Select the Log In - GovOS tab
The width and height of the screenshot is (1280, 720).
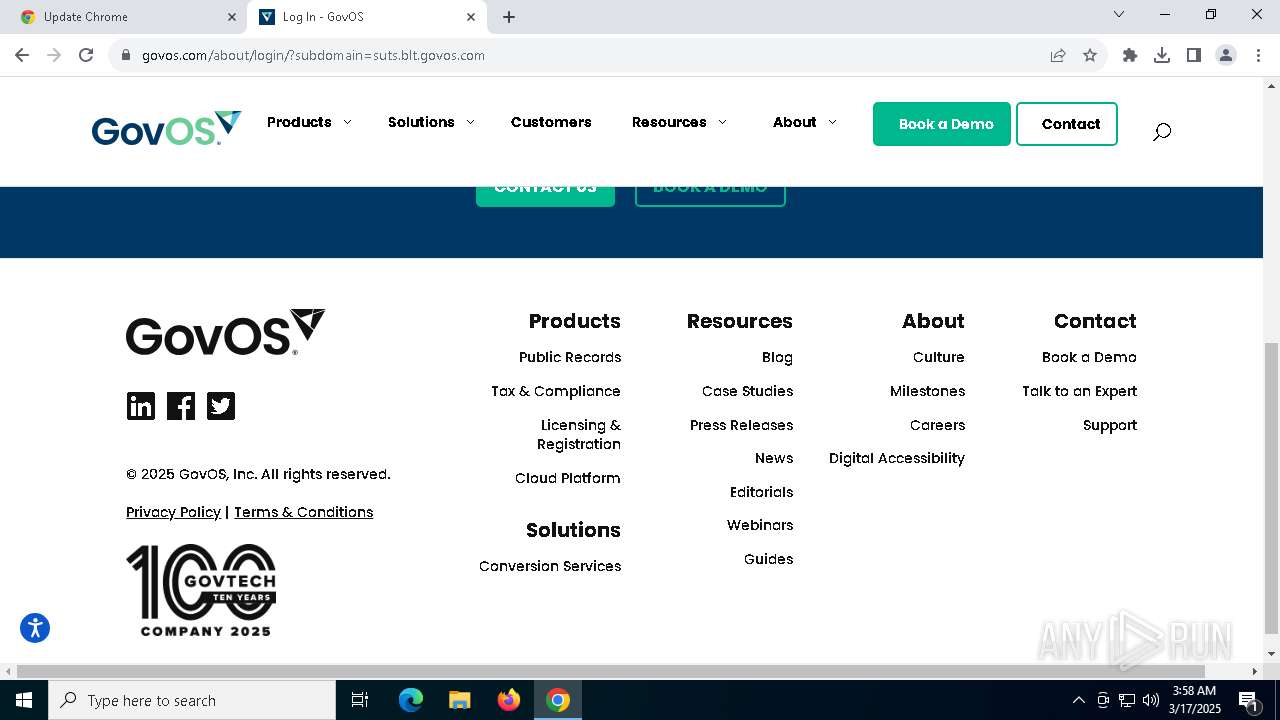tap(367, 17)
